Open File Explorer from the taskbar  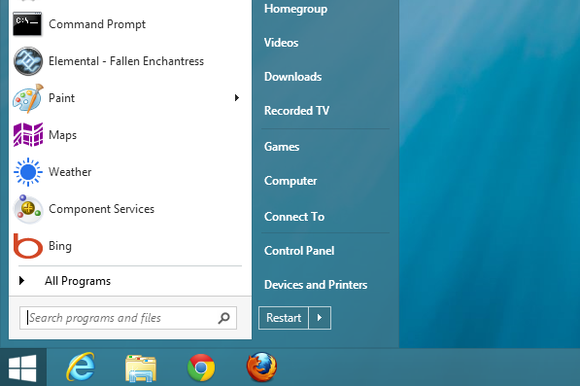pos(141,368)
